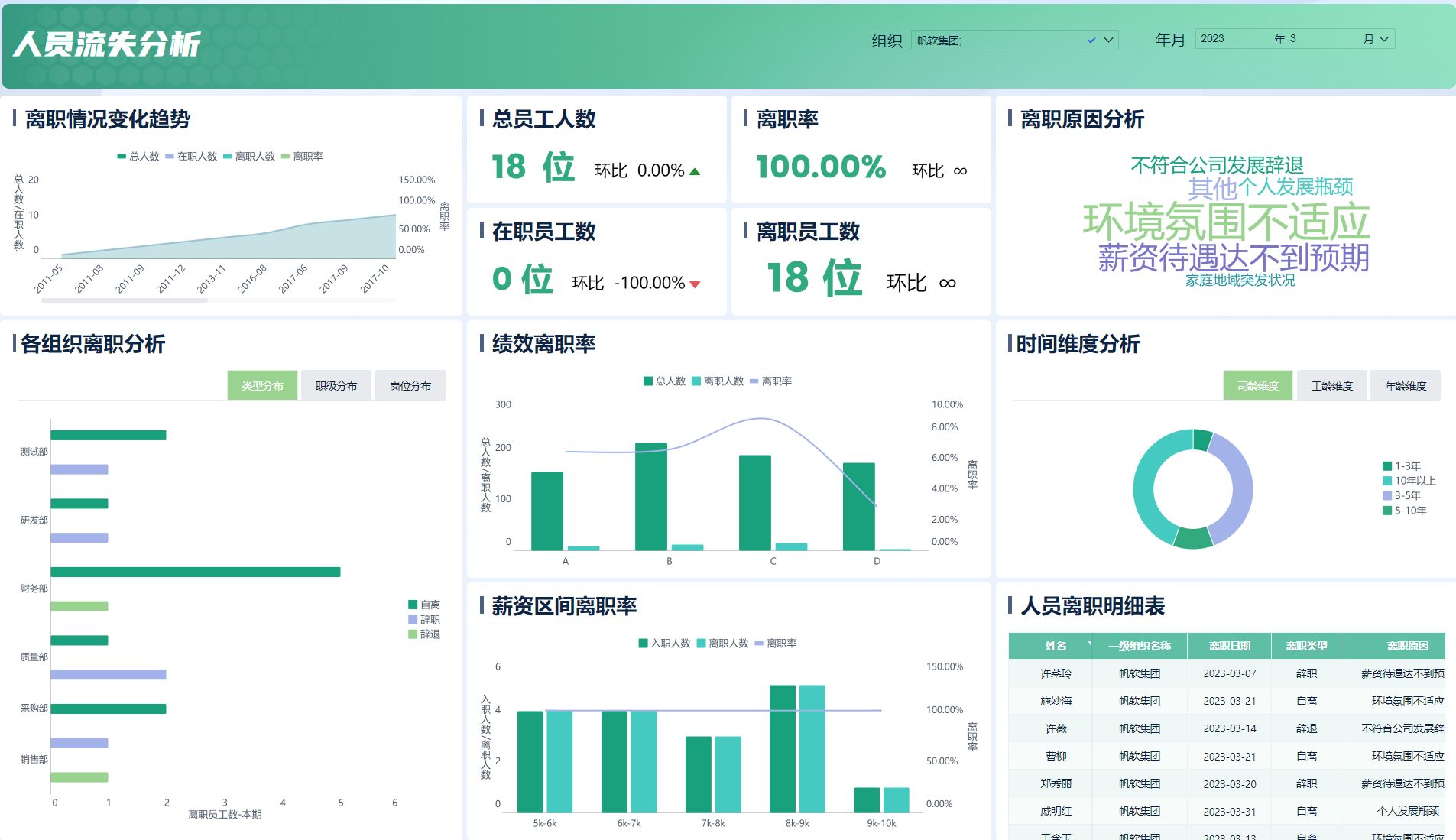Toggle 5-10年 legend in donut chart
1456x840 pixels.
tap(1405, 511)
